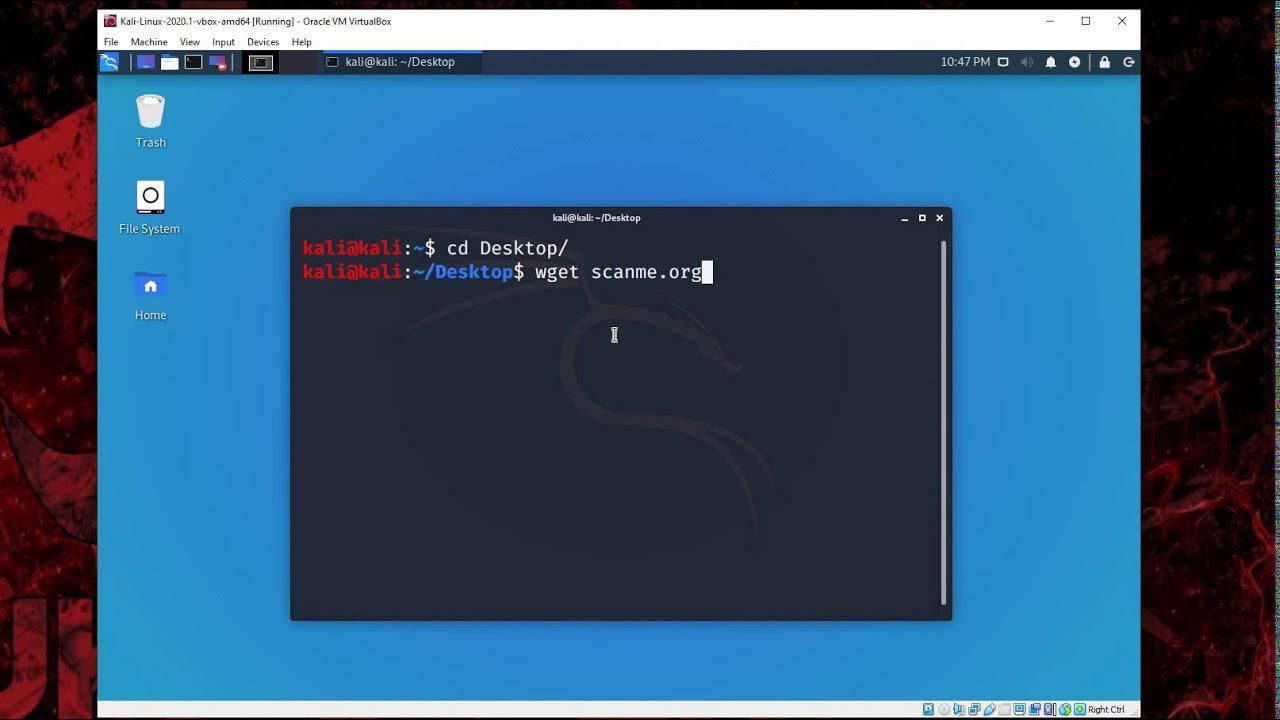Click the terminal vertical scrollbar
The image size is (1280, 720).
pyautogui.click(x=944, y=422)
